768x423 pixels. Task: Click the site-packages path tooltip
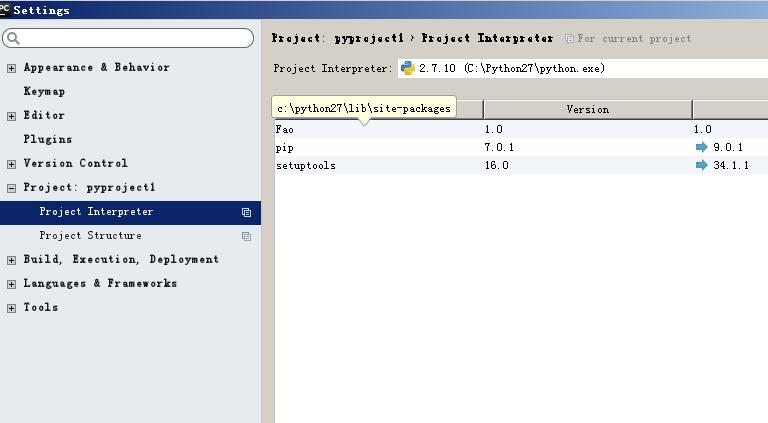click(364, 108)
